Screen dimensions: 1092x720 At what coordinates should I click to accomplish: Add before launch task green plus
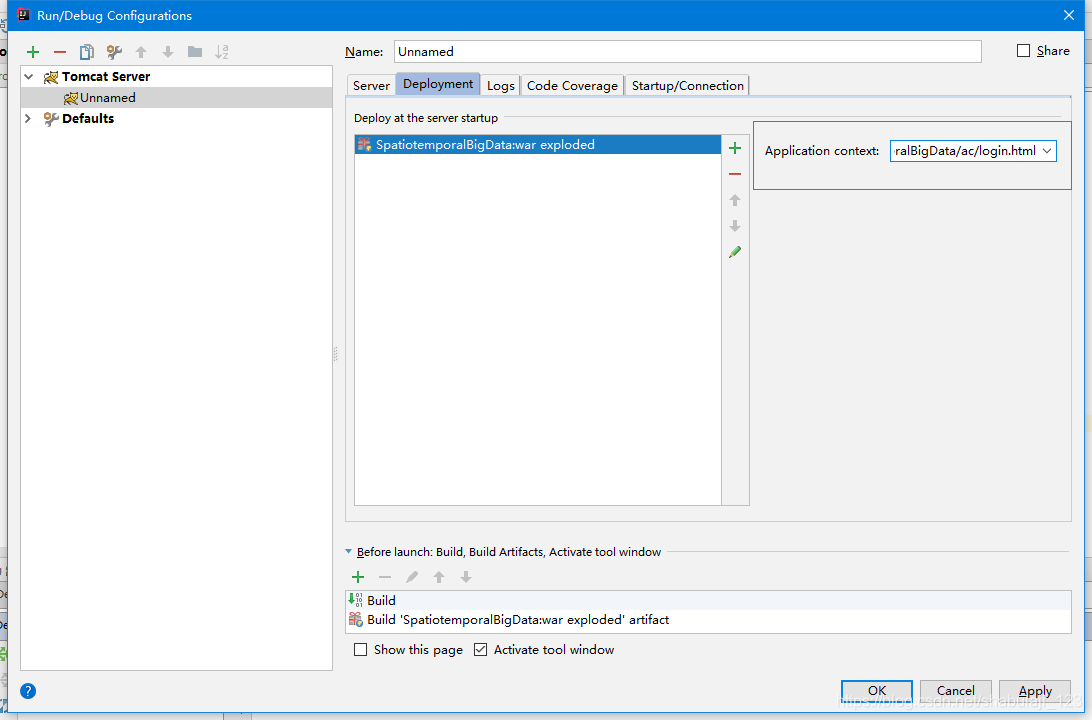[358, 577]
